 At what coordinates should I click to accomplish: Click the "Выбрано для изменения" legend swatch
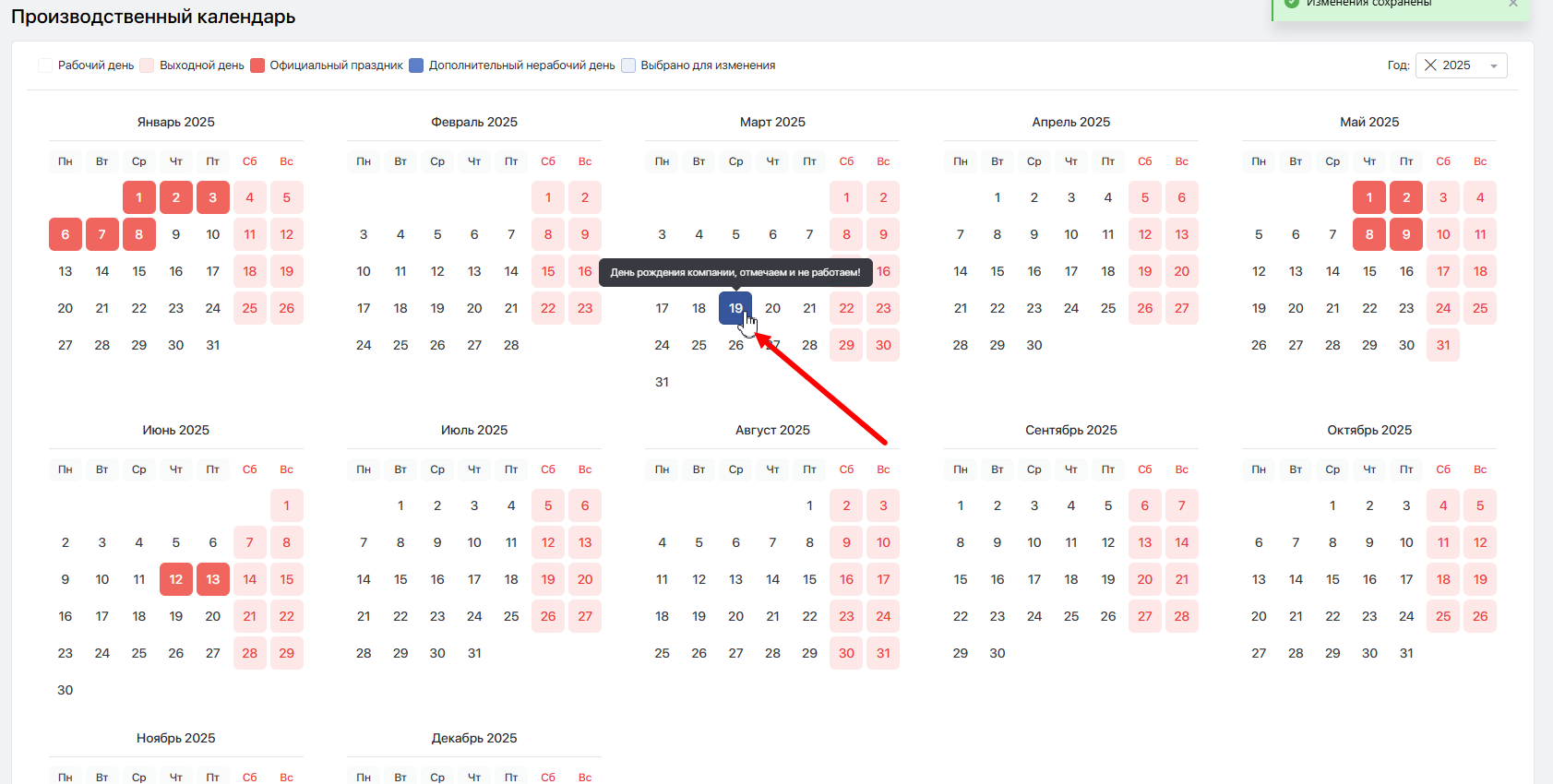(628, 65)
